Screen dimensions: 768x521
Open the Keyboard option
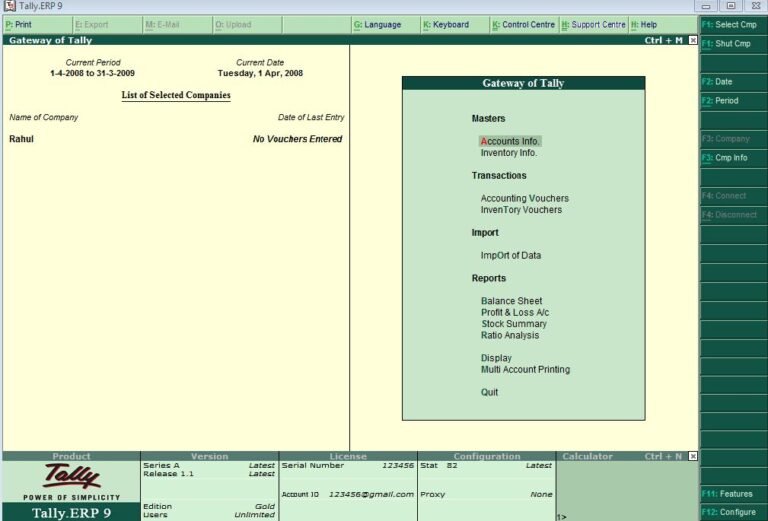[455, 24]
